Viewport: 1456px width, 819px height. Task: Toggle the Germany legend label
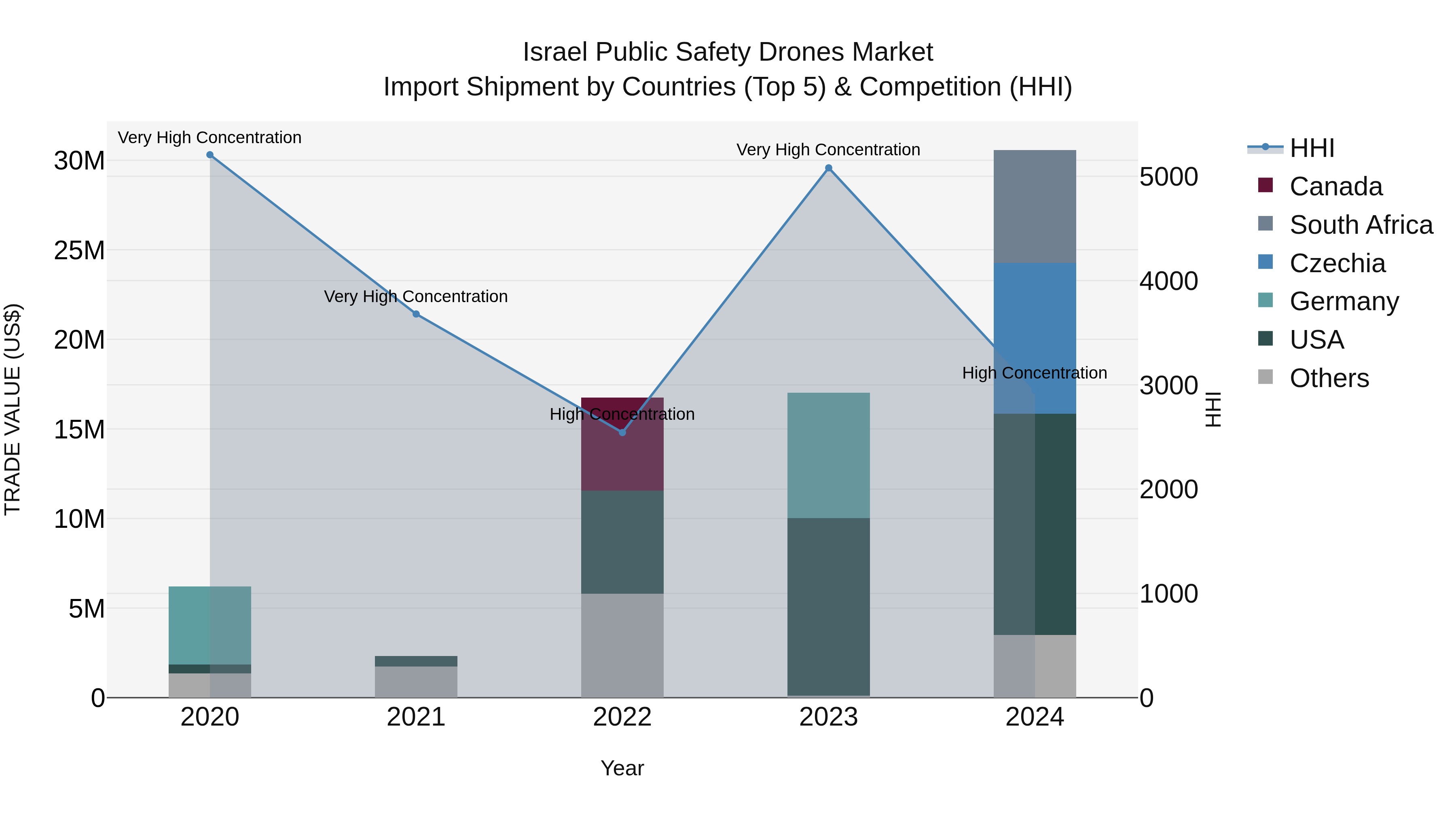(x=1345, y=302)
